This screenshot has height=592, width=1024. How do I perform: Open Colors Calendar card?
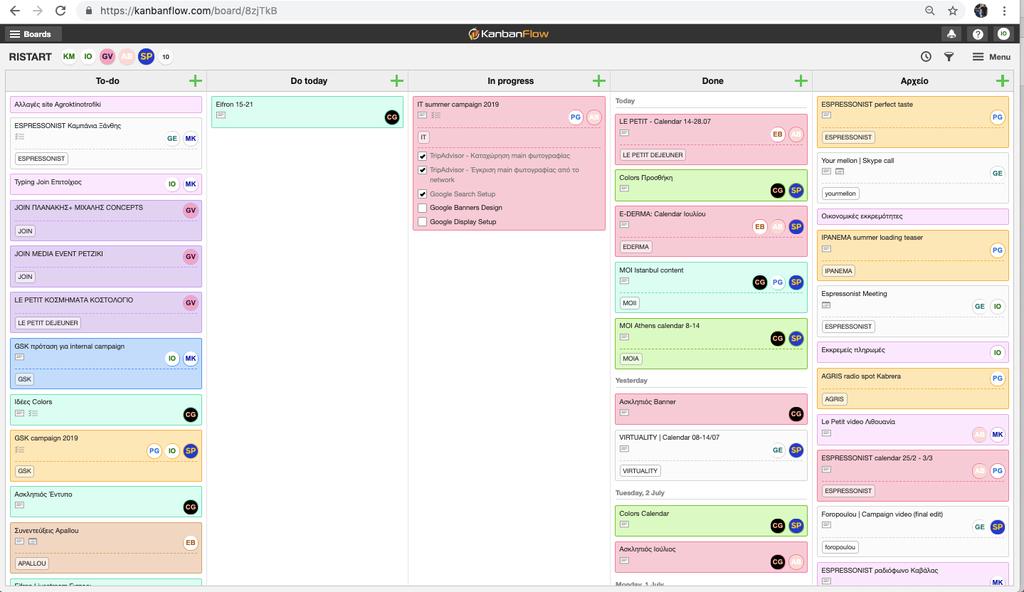(x=711, y=521)
